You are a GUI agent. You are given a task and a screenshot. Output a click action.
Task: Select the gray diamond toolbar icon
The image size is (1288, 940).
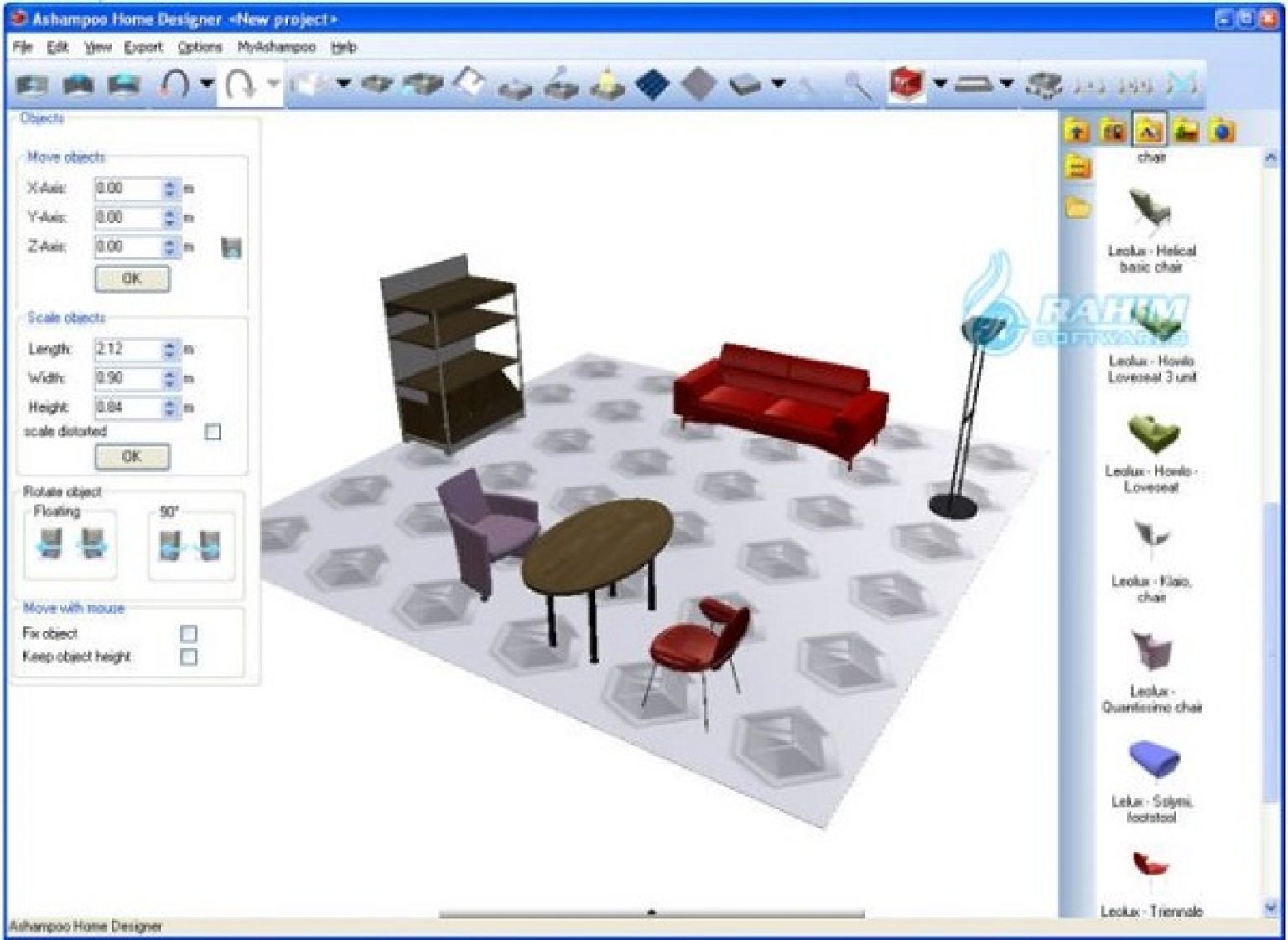pyautogui.click(x=699, y=84)
